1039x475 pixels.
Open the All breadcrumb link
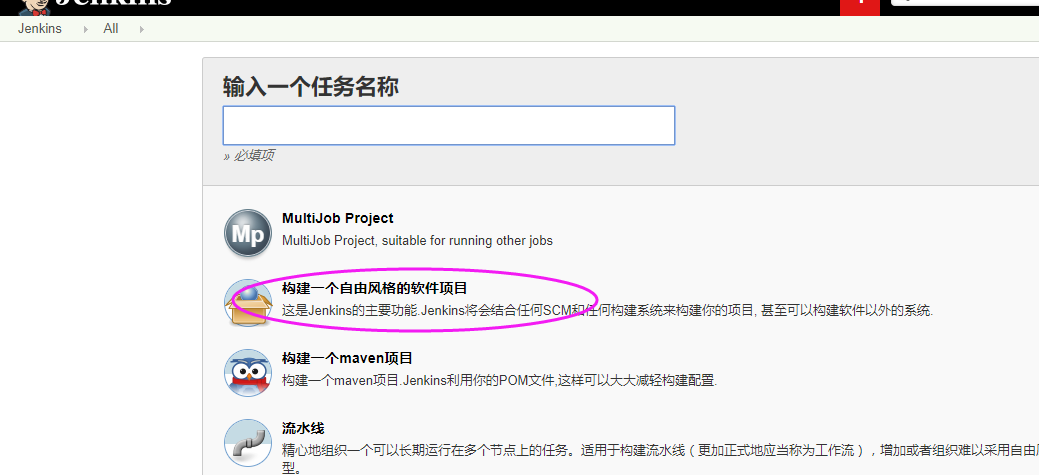tap(111, 29)
